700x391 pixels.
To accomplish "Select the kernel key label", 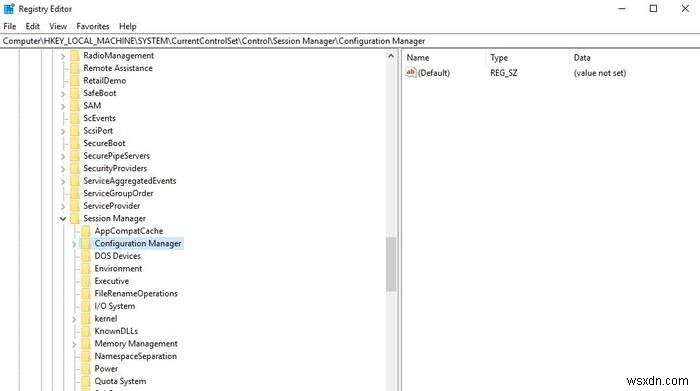I will tap(106, 319).
